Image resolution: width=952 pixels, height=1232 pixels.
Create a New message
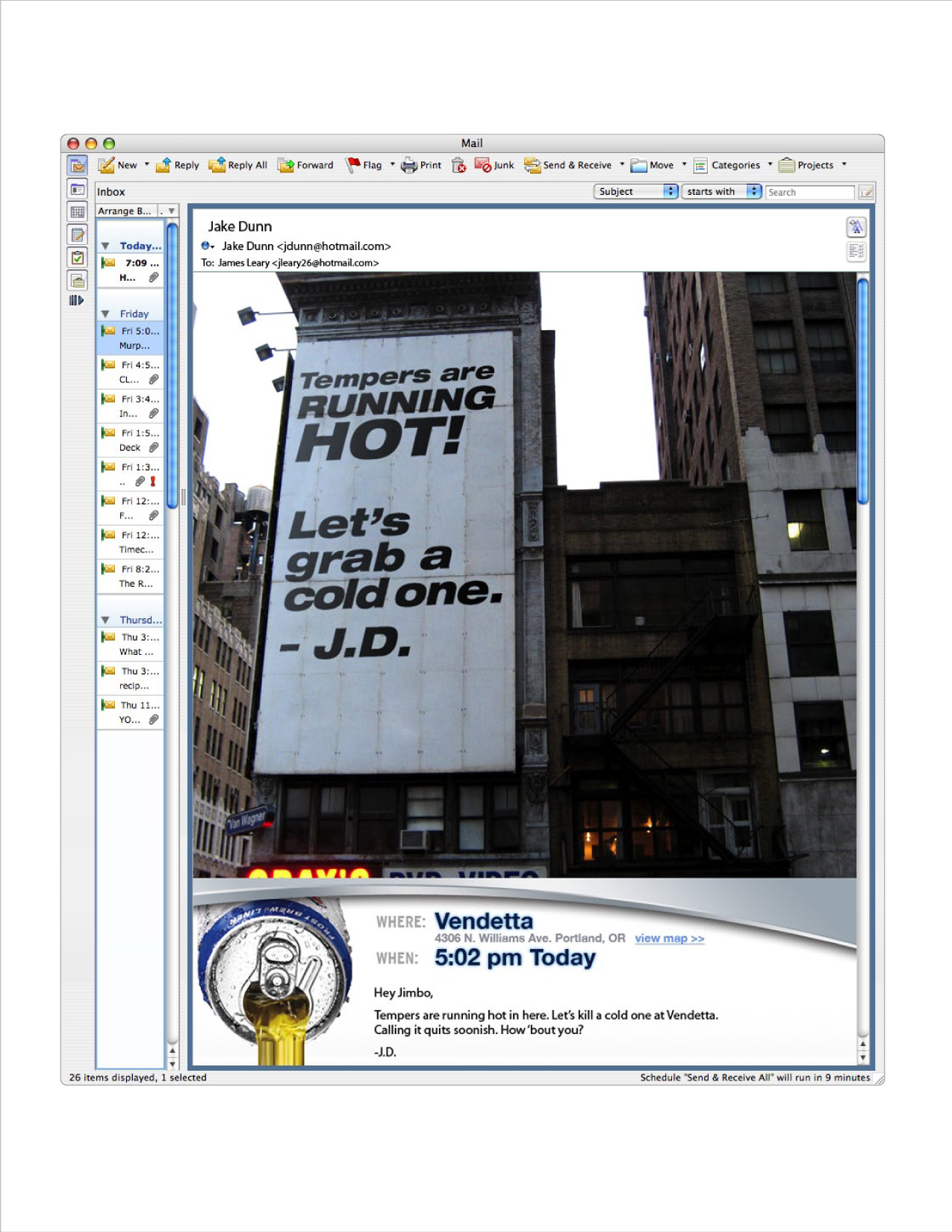118,165
